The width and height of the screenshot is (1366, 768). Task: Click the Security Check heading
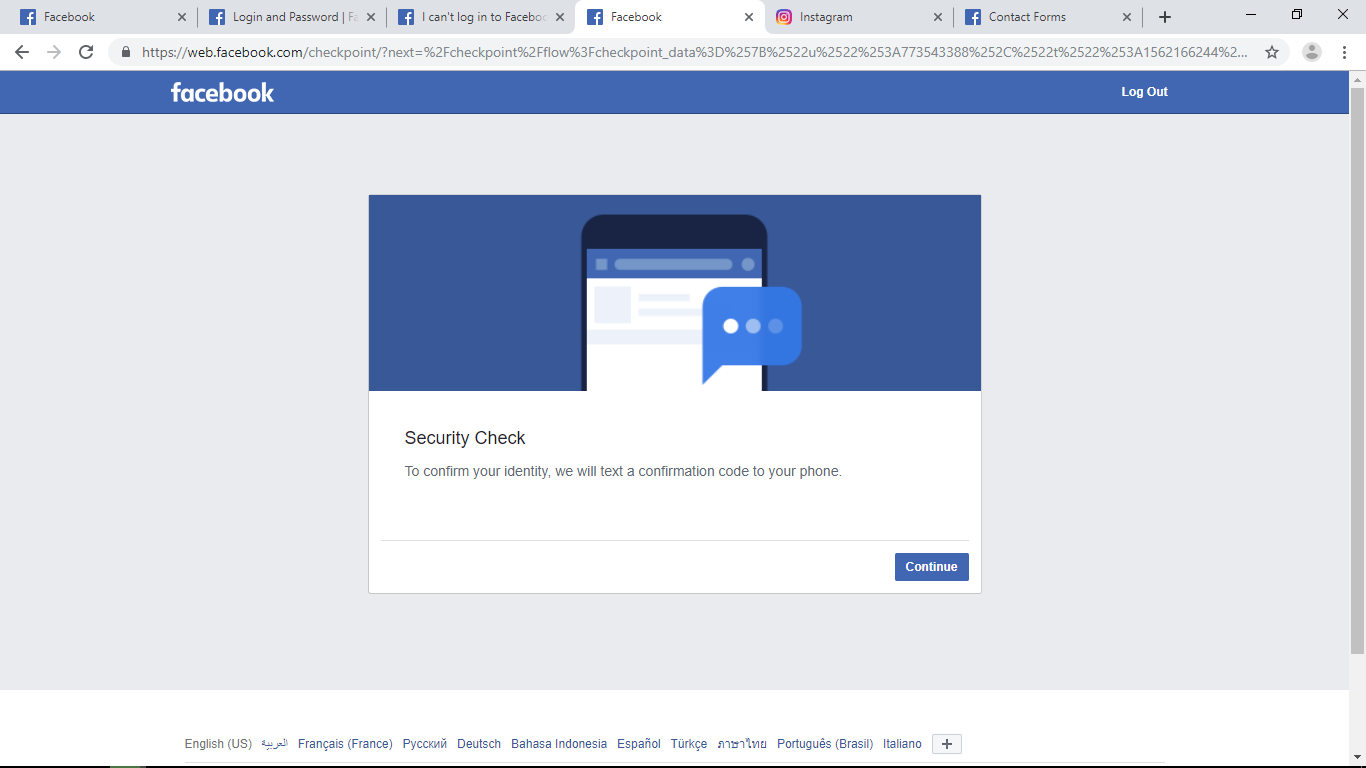tap(465, 438)
